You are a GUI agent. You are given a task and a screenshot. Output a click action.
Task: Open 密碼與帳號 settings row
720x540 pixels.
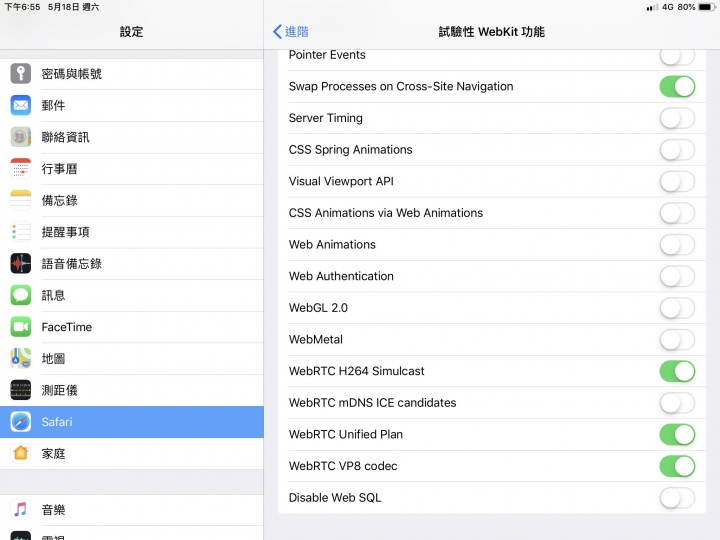(x=132, y=73)
